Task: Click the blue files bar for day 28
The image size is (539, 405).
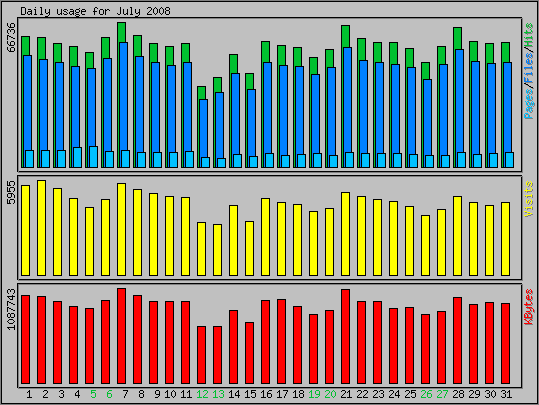Action: [459, 101]
